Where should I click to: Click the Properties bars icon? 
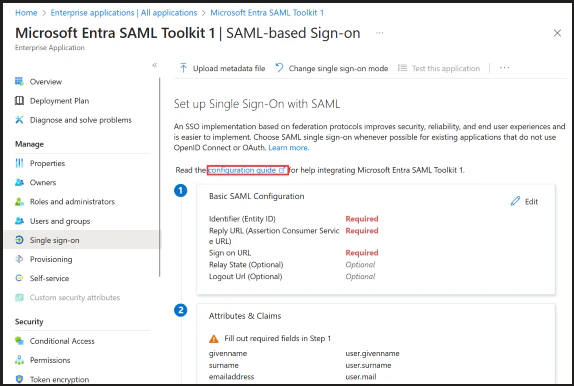(19, 163)
